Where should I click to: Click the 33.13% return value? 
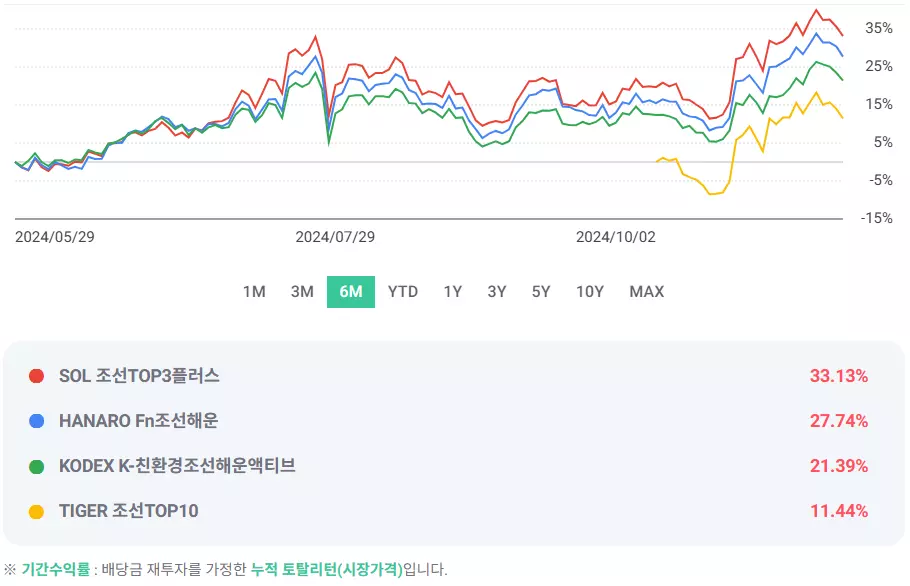[x=839, y=376]
